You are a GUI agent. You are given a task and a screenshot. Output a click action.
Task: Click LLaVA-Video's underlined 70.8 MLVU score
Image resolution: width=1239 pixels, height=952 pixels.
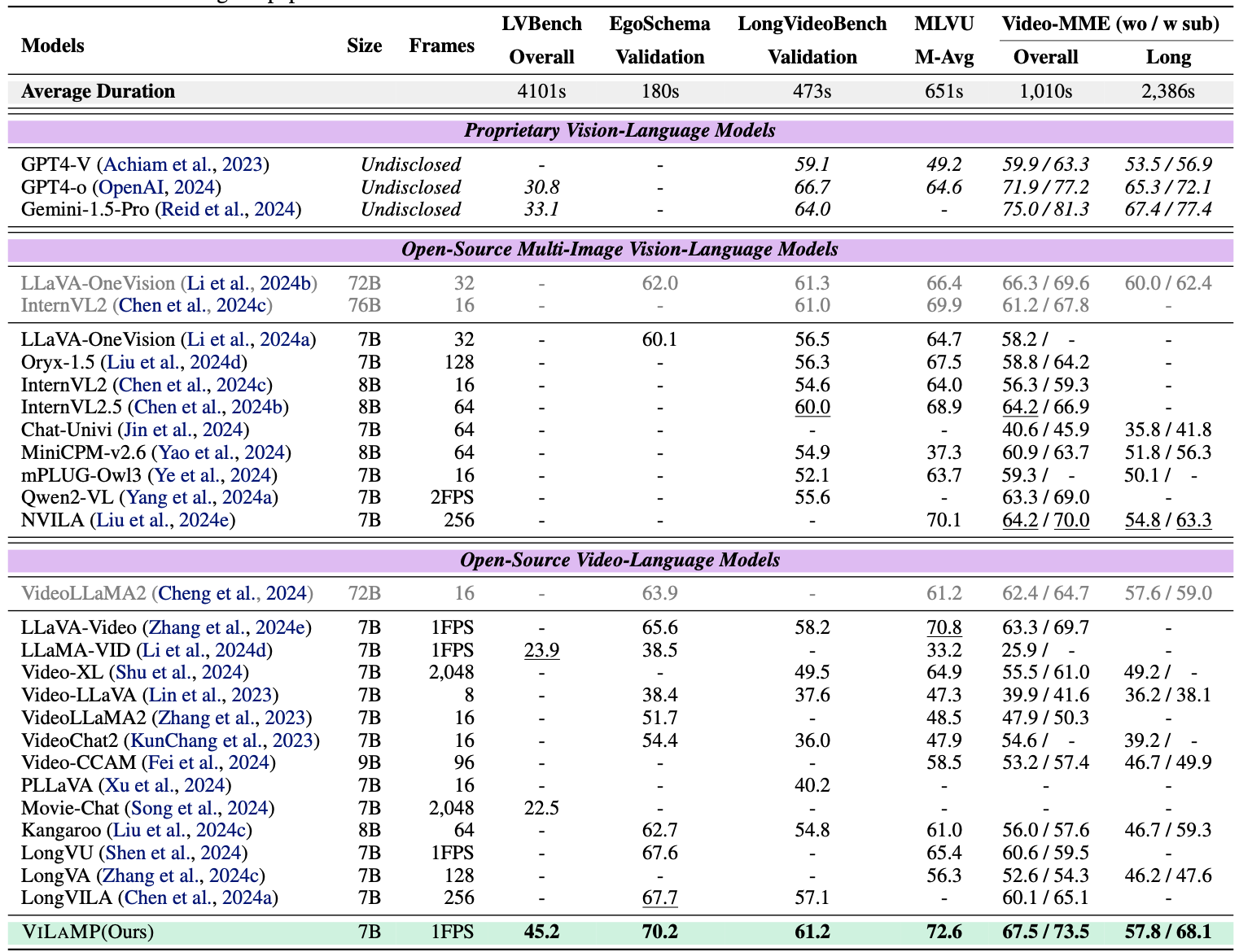944,627
